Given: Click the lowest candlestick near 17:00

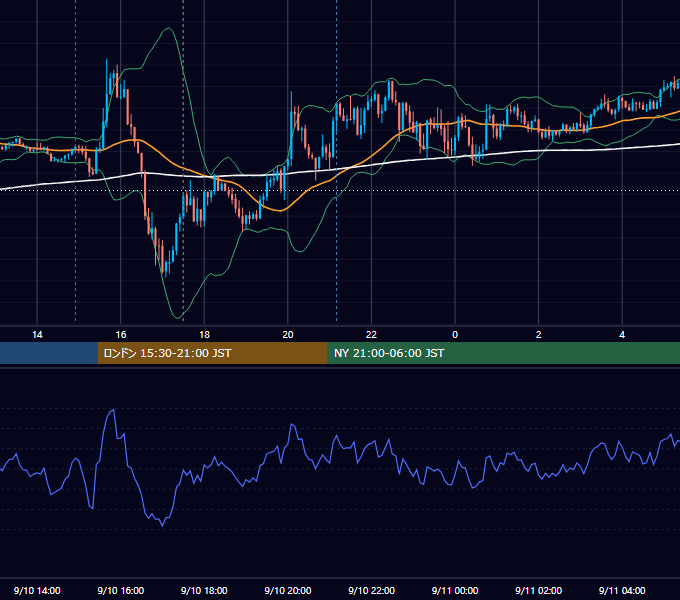Looking at the screenshot, I should [x=166, y=269].
